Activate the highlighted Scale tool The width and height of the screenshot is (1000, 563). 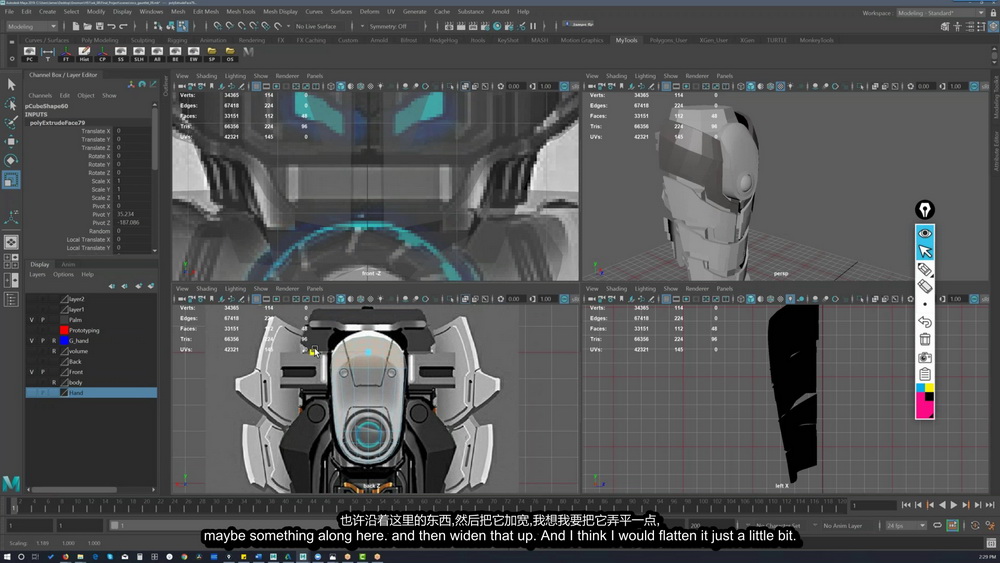[11, 180]
